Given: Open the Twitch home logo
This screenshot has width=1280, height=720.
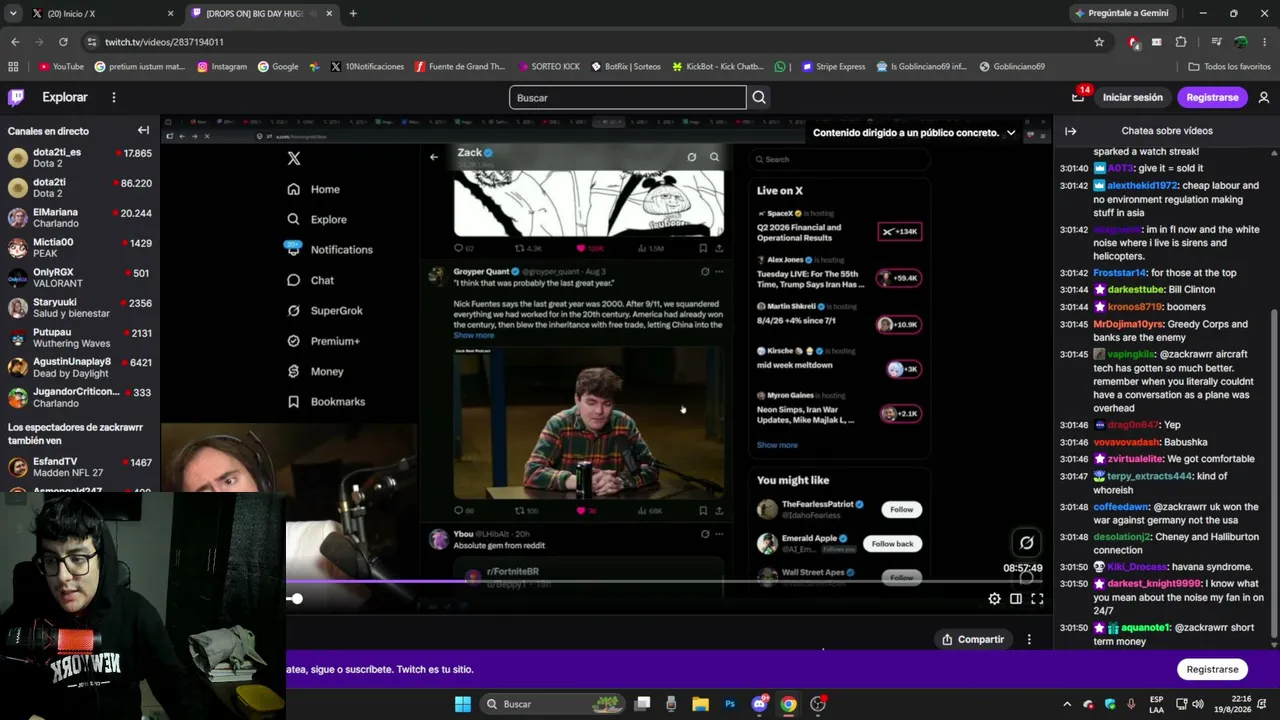Looking at the screenshot, I should 16,97.
